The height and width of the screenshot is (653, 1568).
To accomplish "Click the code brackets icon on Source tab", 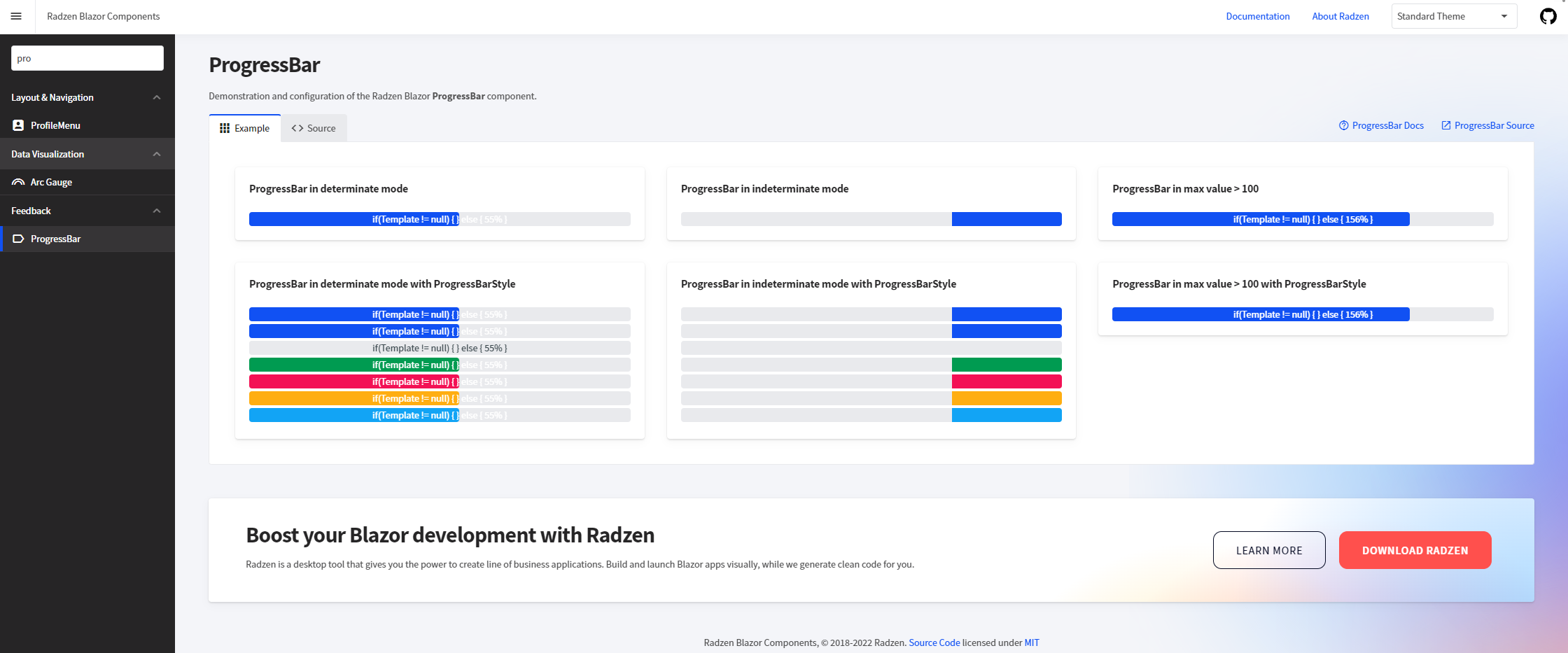I will pos(297,128).
